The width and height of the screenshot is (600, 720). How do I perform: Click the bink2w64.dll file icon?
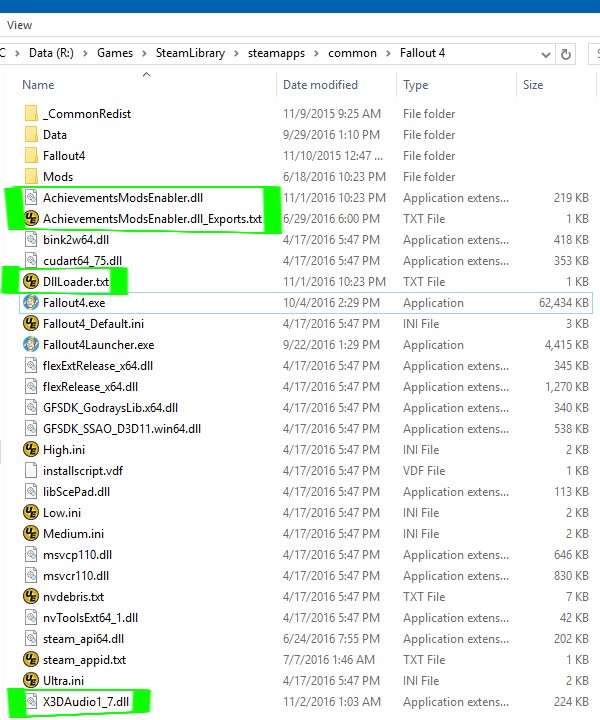(x=31, y=239)
